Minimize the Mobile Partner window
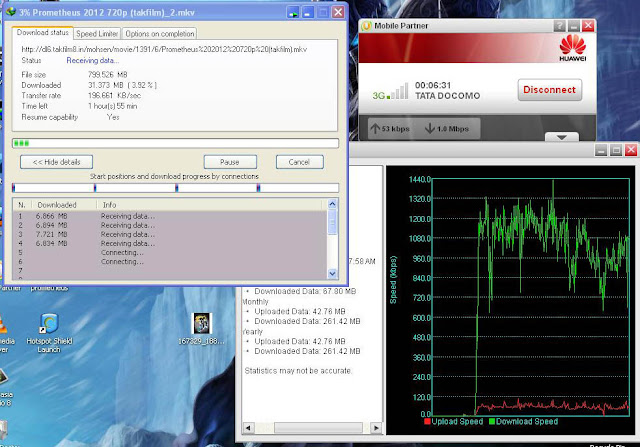The image size is (640, 447). [x=573, y=26]
